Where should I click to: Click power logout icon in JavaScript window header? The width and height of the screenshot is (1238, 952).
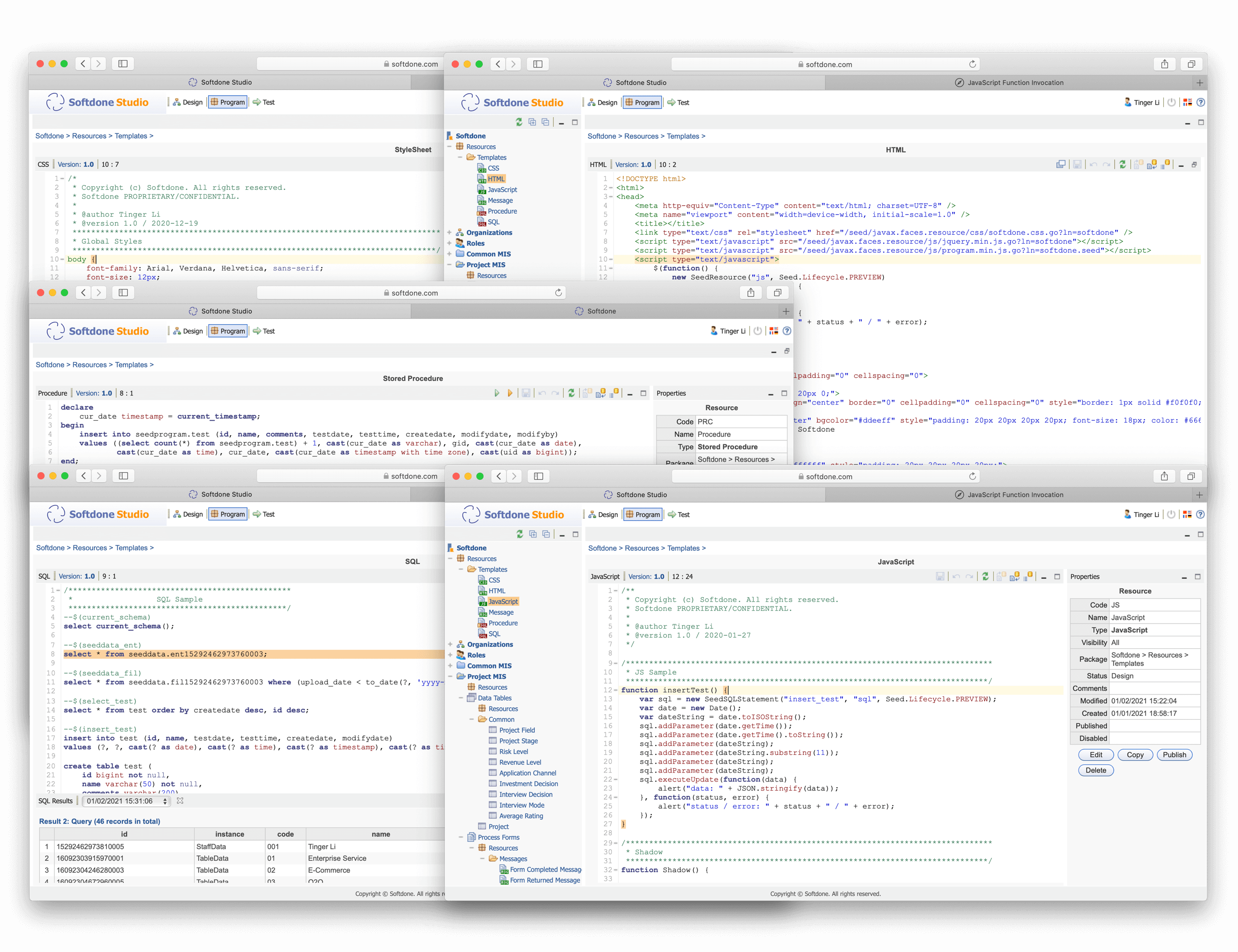coord(1171,515)
